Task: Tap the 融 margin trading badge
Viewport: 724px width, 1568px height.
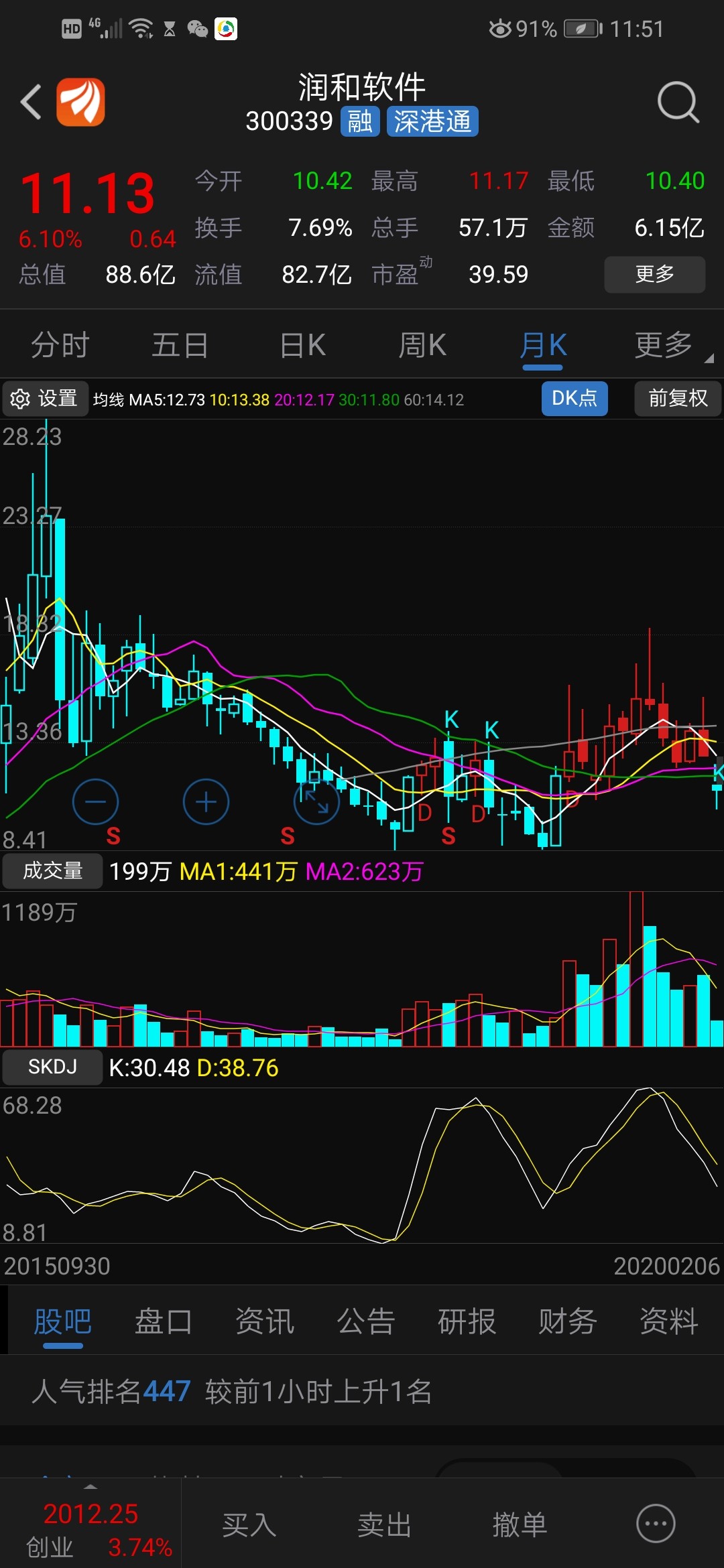Action: point(360,121)
